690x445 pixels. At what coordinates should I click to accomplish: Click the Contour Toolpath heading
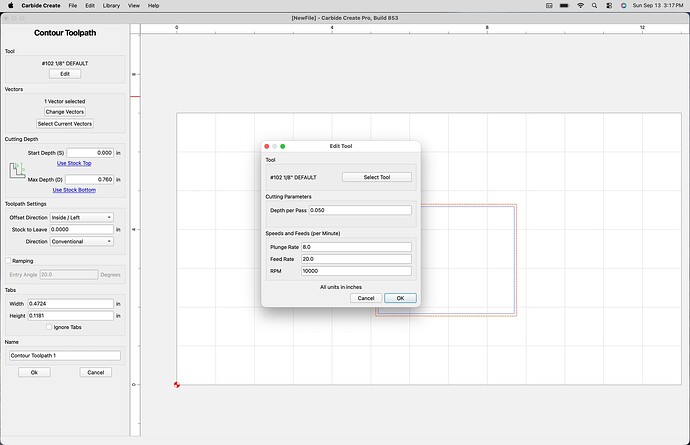click(65, 33)
